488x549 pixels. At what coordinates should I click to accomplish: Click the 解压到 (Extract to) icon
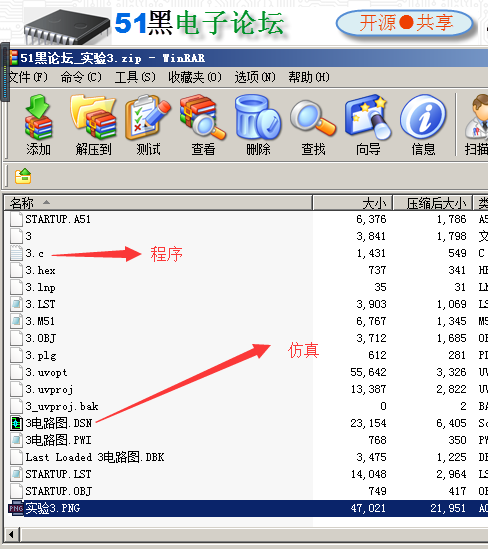coord(93,125)
